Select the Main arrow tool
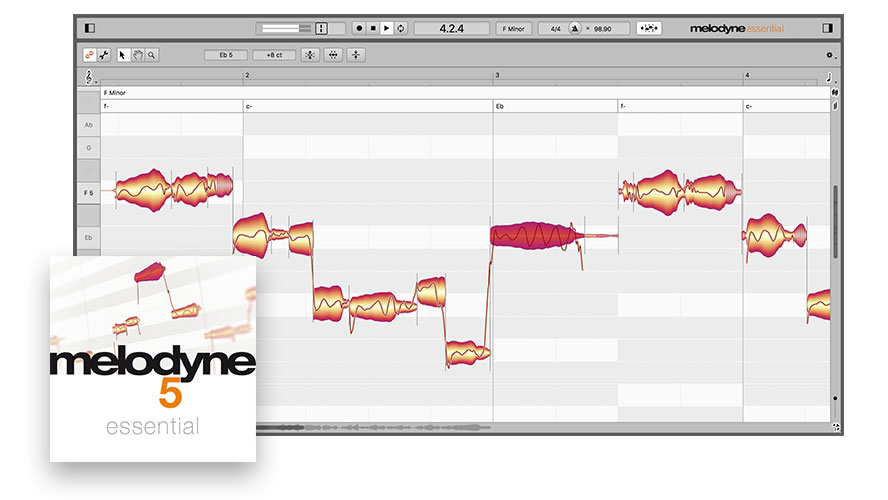The width and height of the screenshot is (888, 500). [123, 55]
